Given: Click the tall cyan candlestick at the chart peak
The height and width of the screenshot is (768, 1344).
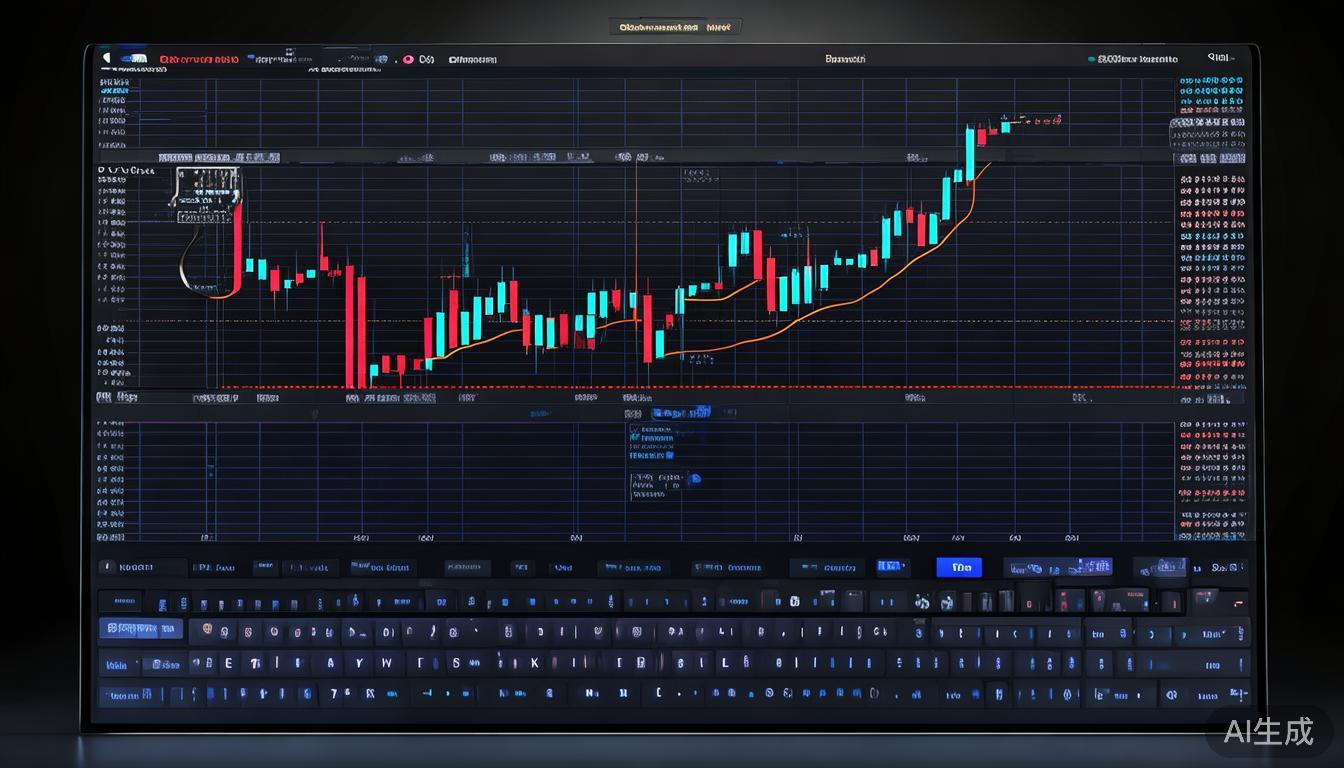Looking at the screenshot, I should 970,153.
